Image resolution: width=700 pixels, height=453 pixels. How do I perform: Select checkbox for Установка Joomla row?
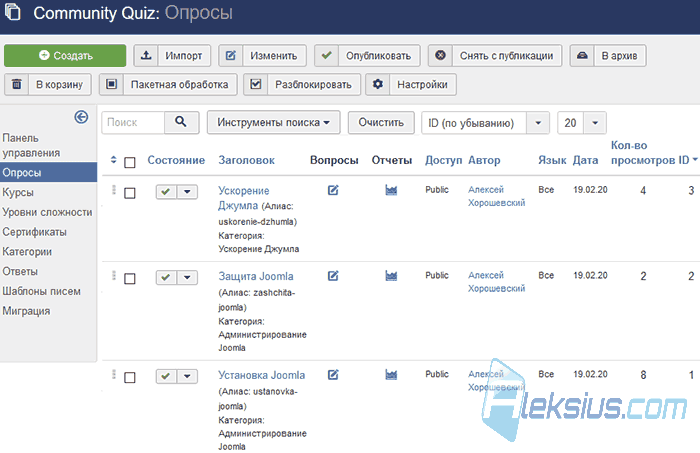tap(130, 378)
